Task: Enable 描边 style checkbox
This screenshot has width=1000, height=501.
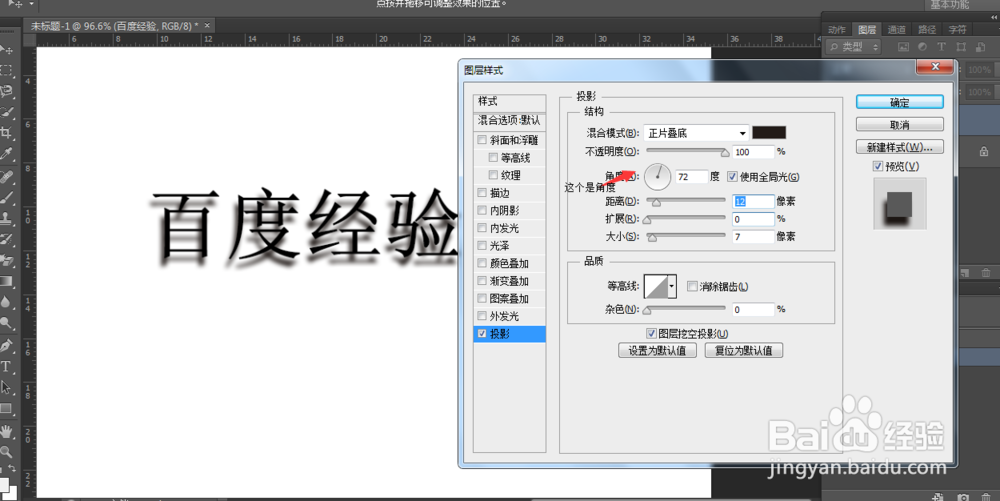Action: pyautogui.click(x=482, y=192)
